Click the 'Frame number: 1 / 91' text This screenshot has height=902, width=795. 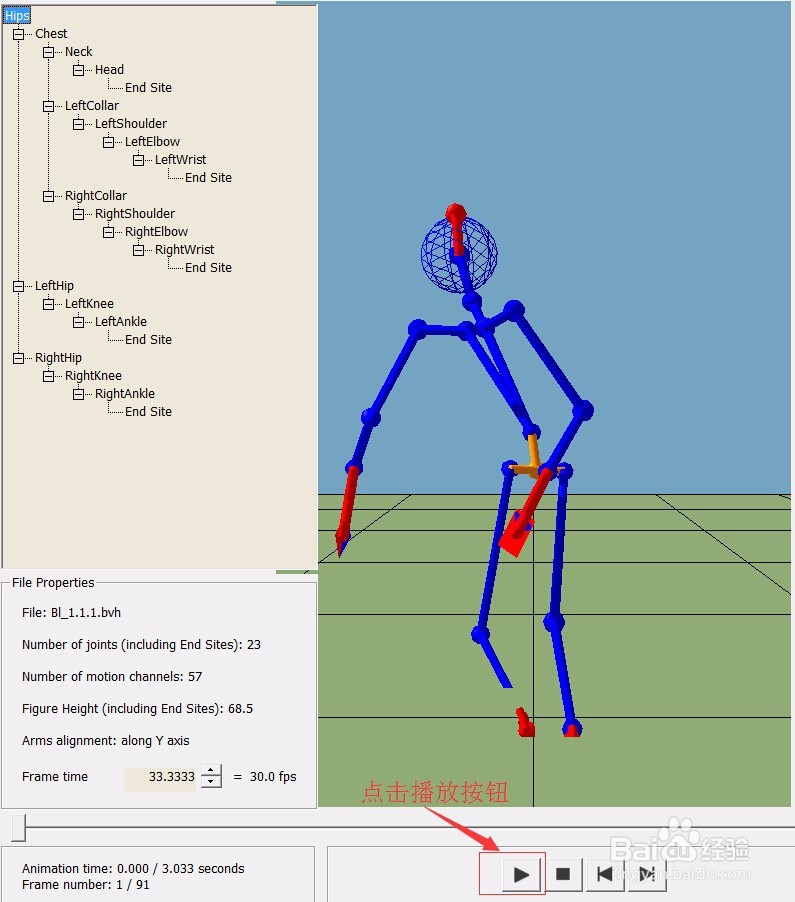coord(86,885)
